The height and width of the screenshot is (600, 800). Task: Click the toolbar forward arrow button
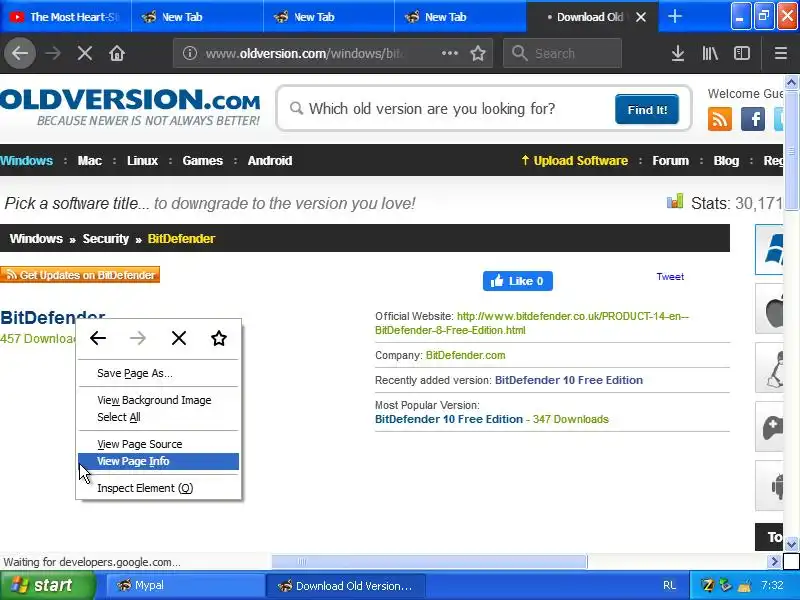click(53, 53)
